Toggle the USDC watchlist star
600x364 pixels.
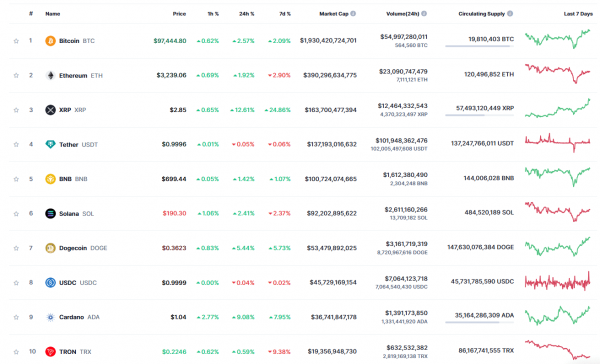[16, 283]
